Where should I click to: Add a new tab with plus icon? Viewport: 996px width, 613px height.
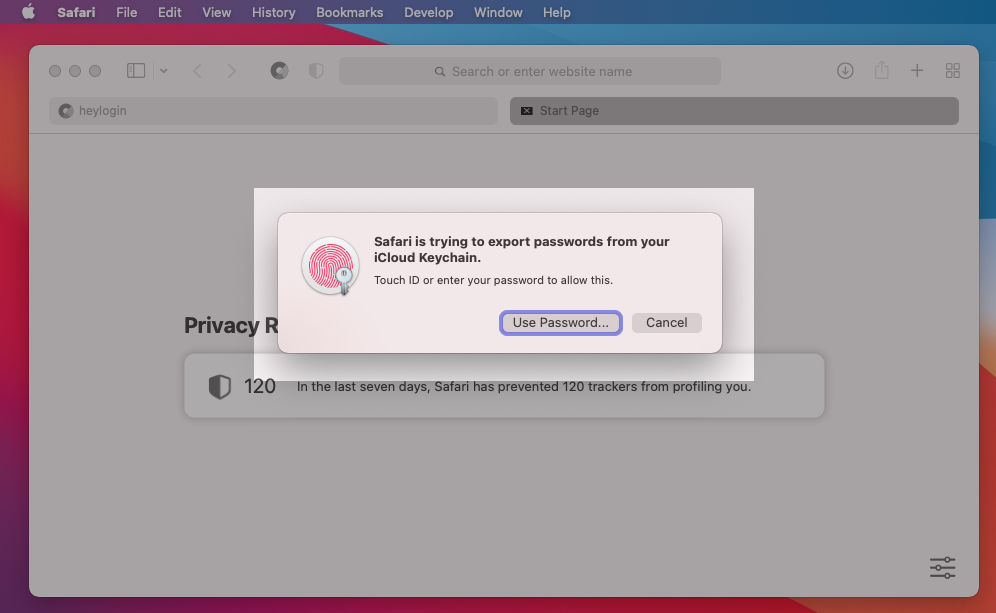(x=917, y=71)
